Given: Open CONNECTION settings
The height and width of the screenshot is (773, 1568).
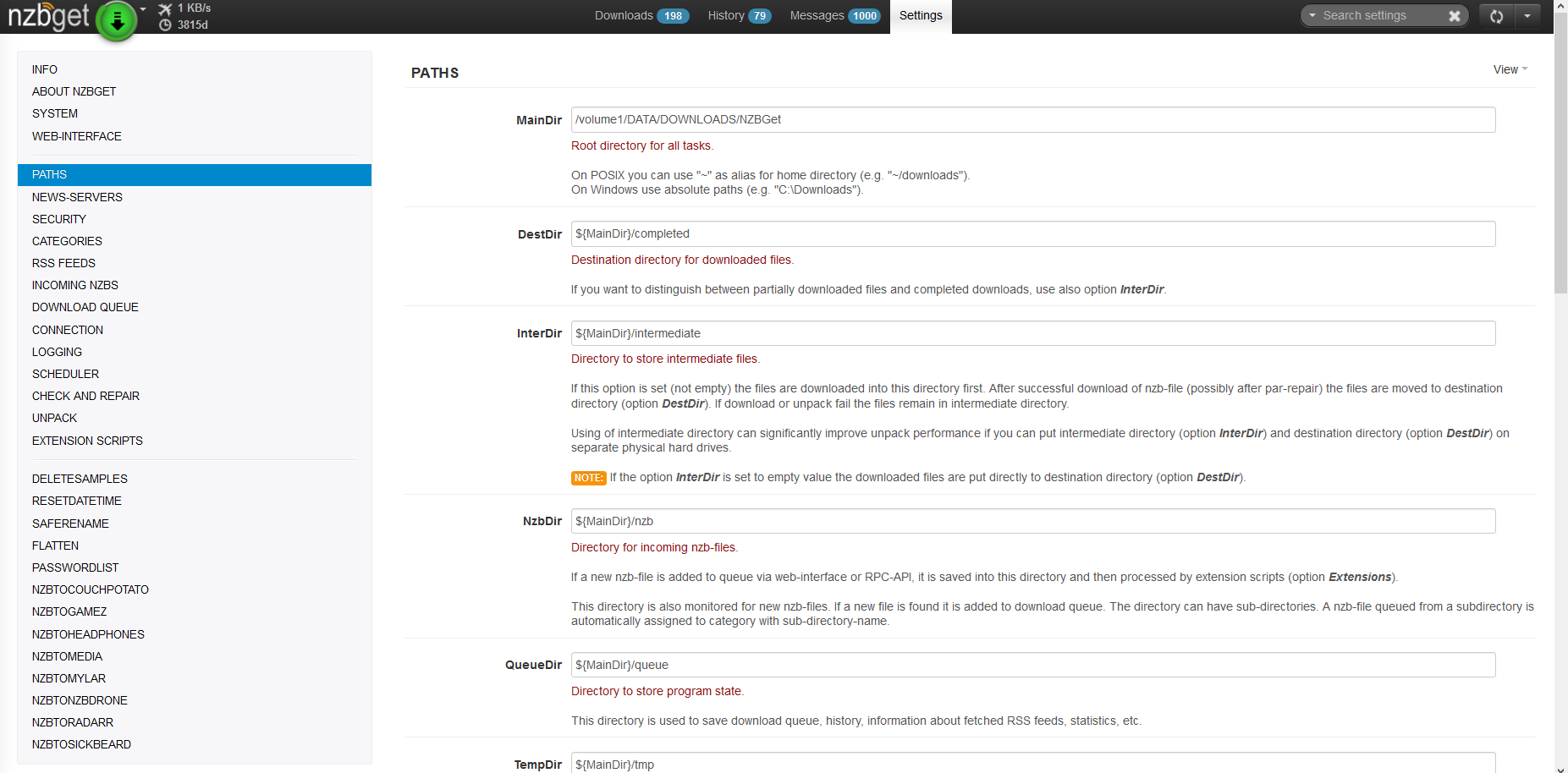Looking at the screenshot, I should pos(195,330).
